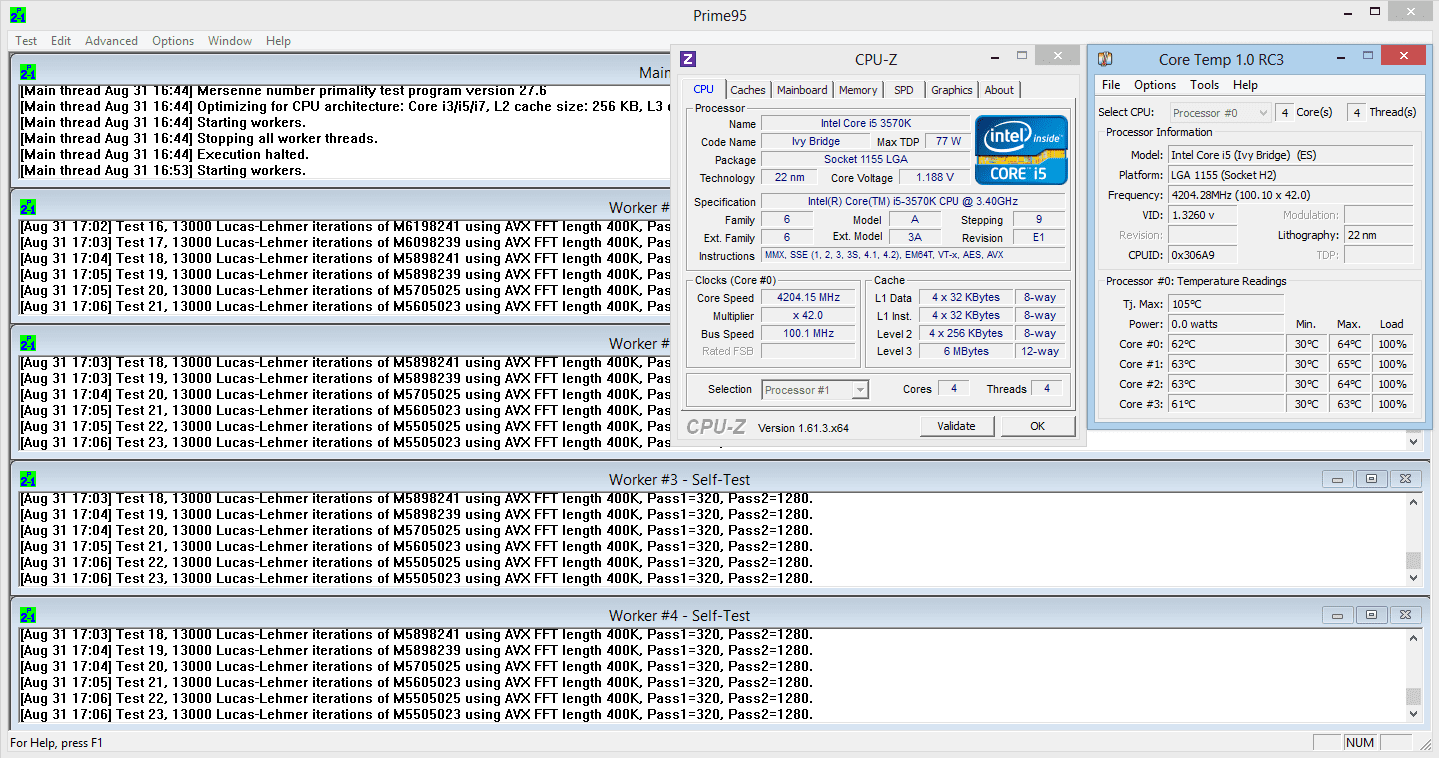Click the Core #0 temperature 62°C reading

click(x=1226, y=344)
